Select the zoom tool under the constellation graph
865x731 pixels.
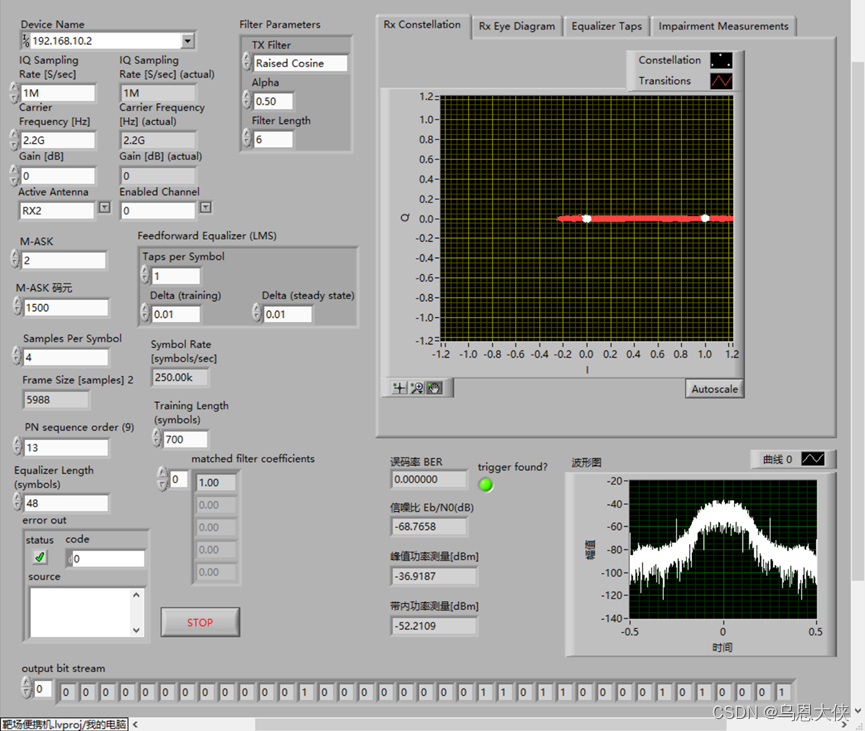416,388
